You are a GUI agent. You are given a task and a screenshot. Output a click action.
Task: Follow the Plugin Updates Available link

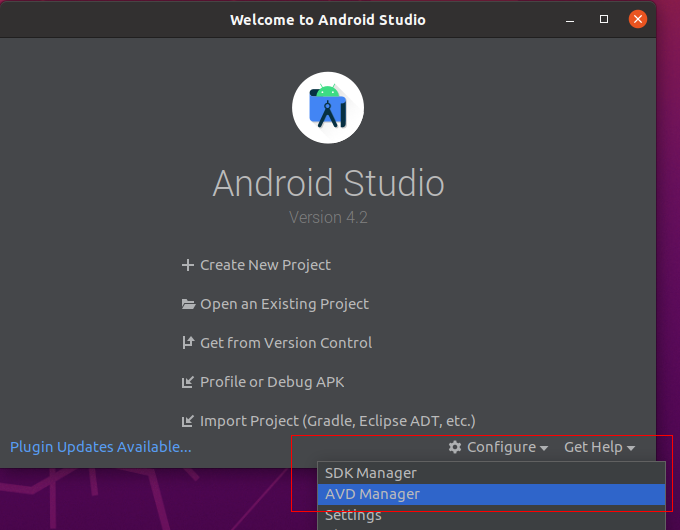tap(100, 447)
